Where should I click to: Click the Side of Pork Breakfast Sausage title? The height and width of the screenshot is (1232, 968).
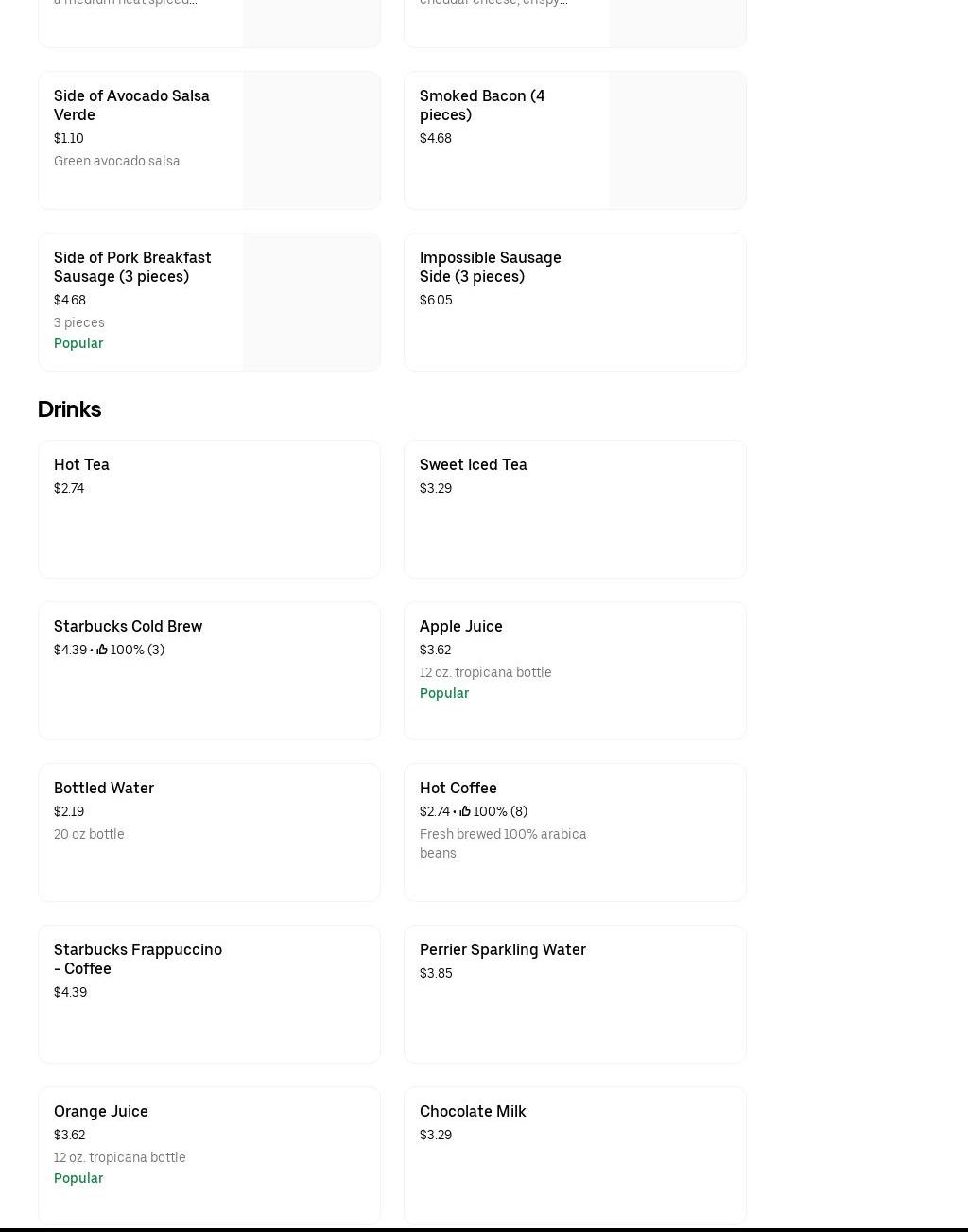point(132,267)
